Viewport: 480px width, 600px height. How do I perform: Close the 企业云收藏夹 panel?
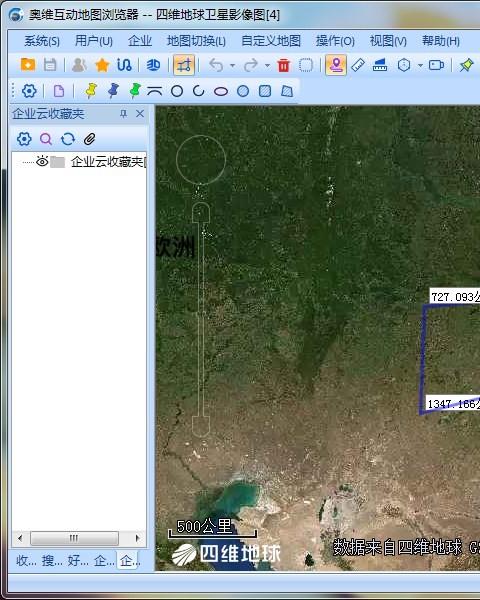tap(140, 114)
